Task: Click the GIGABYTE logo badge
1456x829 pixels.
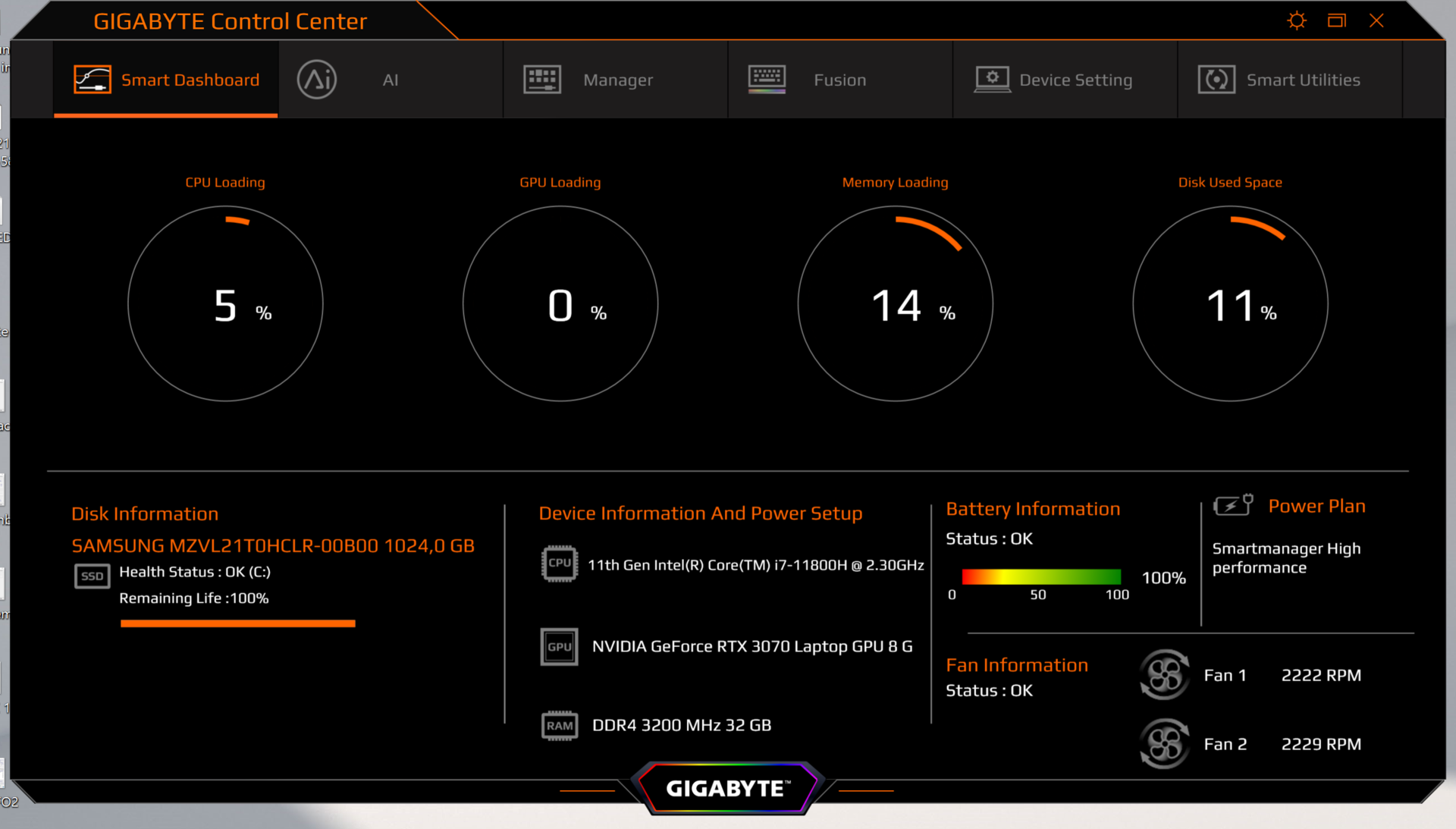Action: point(728,789)
